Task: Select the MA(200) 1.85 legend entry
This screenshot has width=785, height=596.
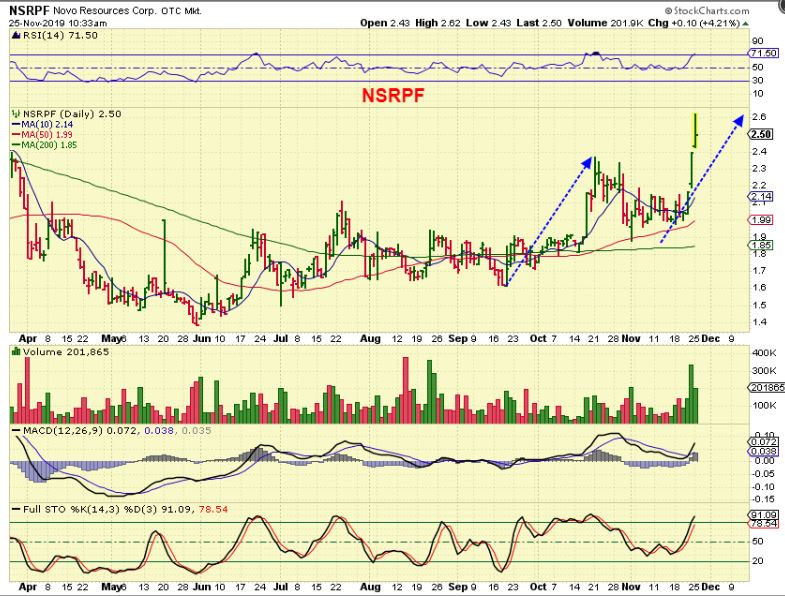Action: coord(45,145)
